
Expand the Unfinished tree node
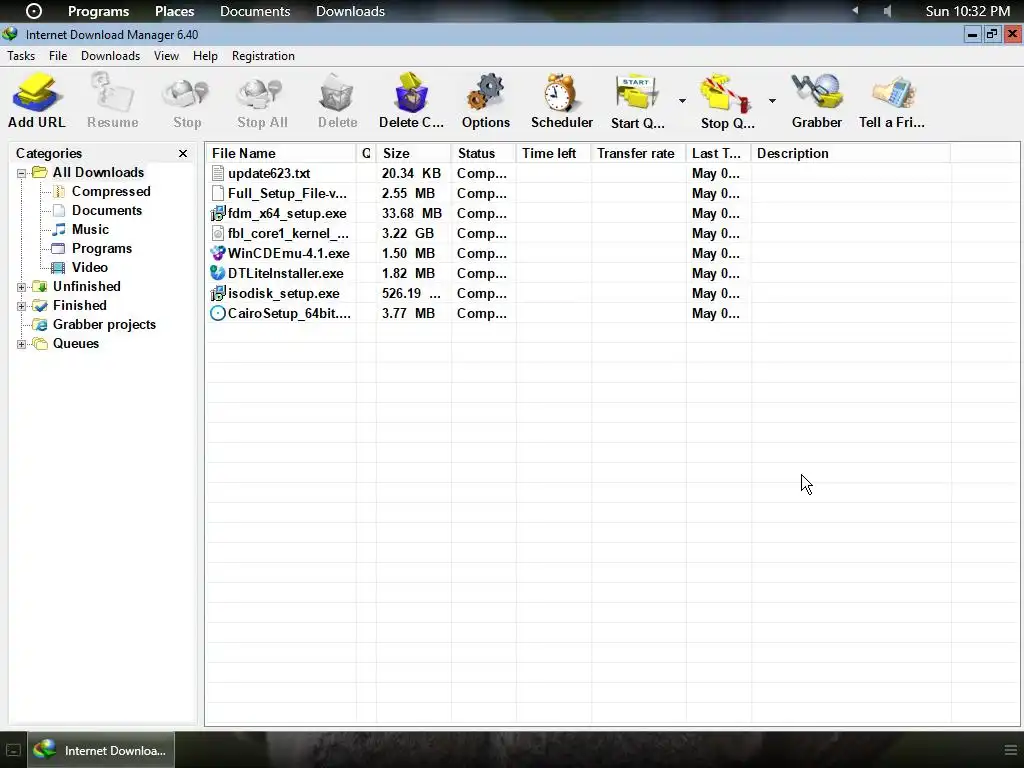point(22,287)
